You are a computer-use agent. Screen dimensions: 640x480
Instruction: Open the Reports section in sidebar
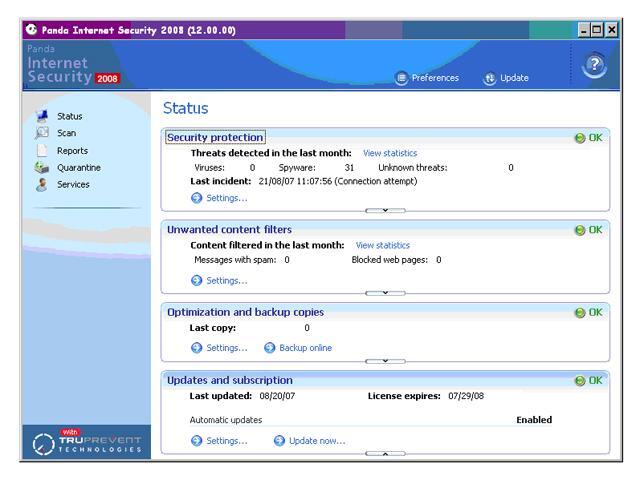click(x=72, y=151)
